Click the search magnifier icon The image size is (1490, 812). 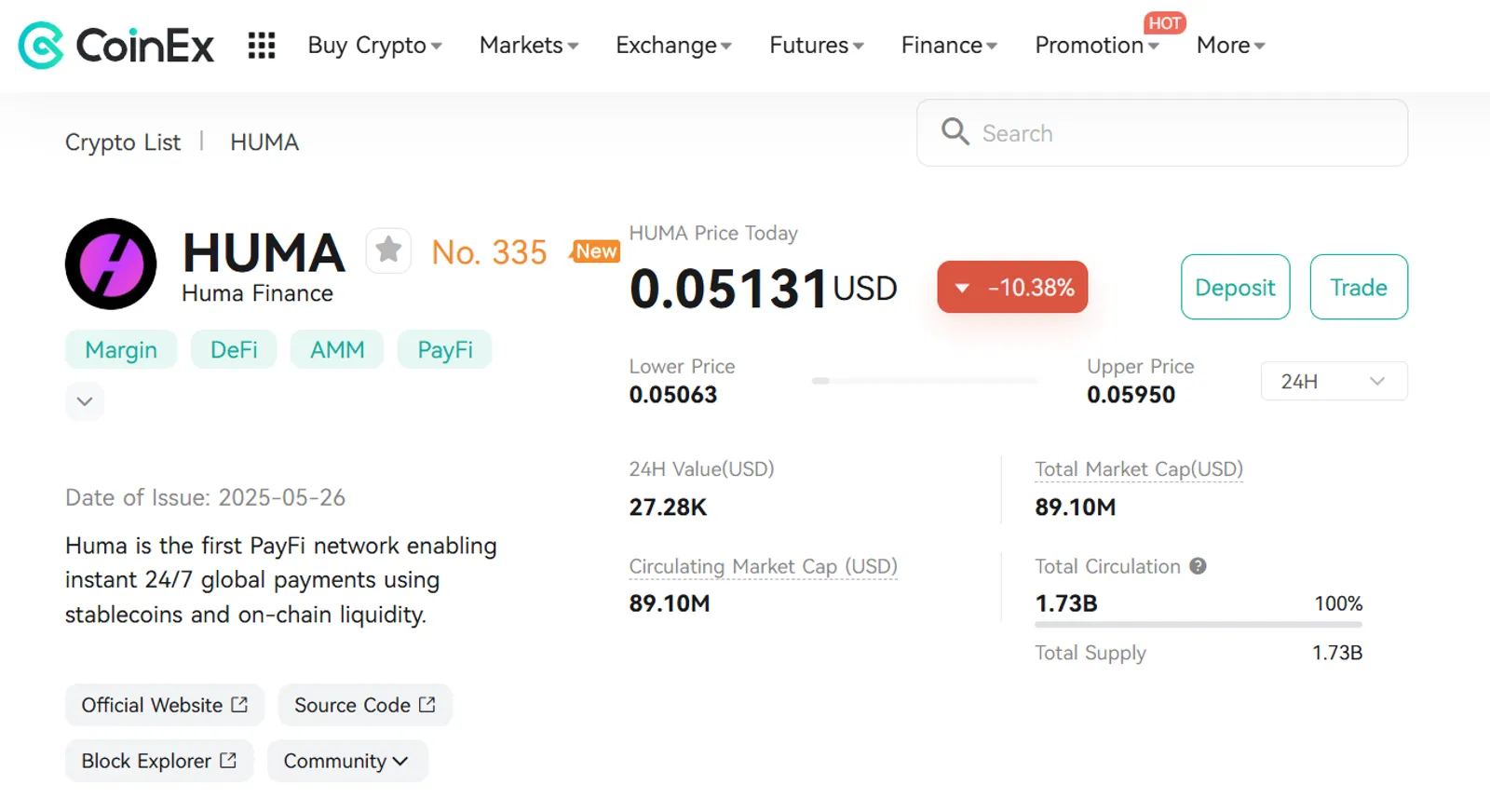(955, 131)
